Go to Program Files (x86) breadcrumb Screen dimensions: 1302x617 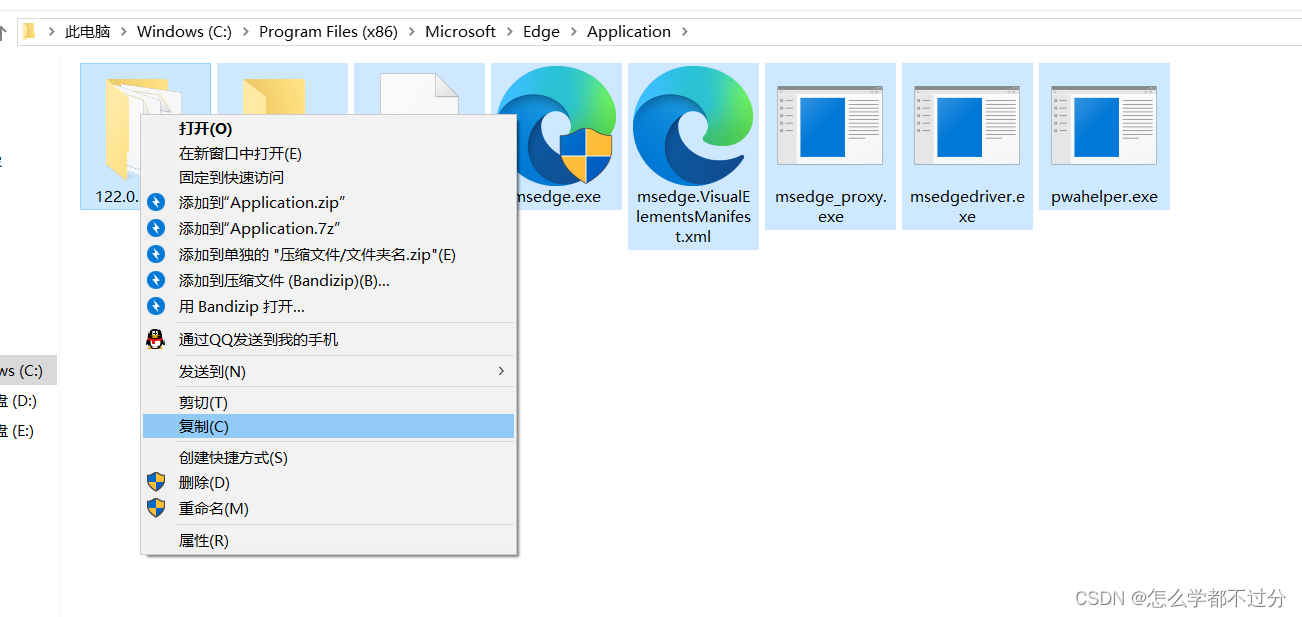tap(328, 32)
